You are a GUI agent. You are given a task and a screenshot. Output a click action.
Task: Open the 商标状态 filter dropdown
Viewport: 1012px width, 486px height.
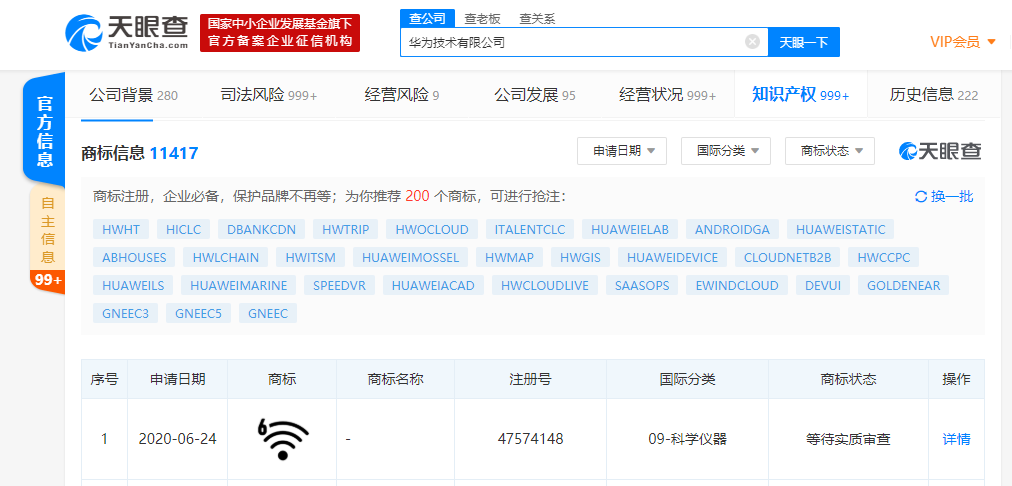tap(830, 151)
